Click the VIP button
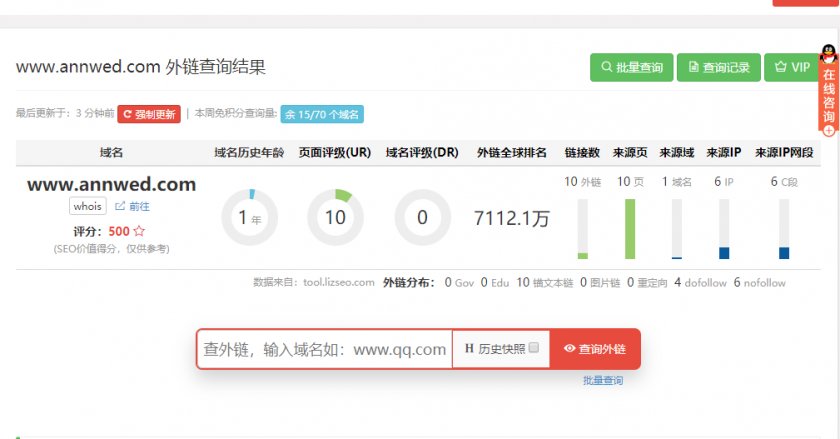The height and width of the screenshot is (439, 840). [791, 67]
